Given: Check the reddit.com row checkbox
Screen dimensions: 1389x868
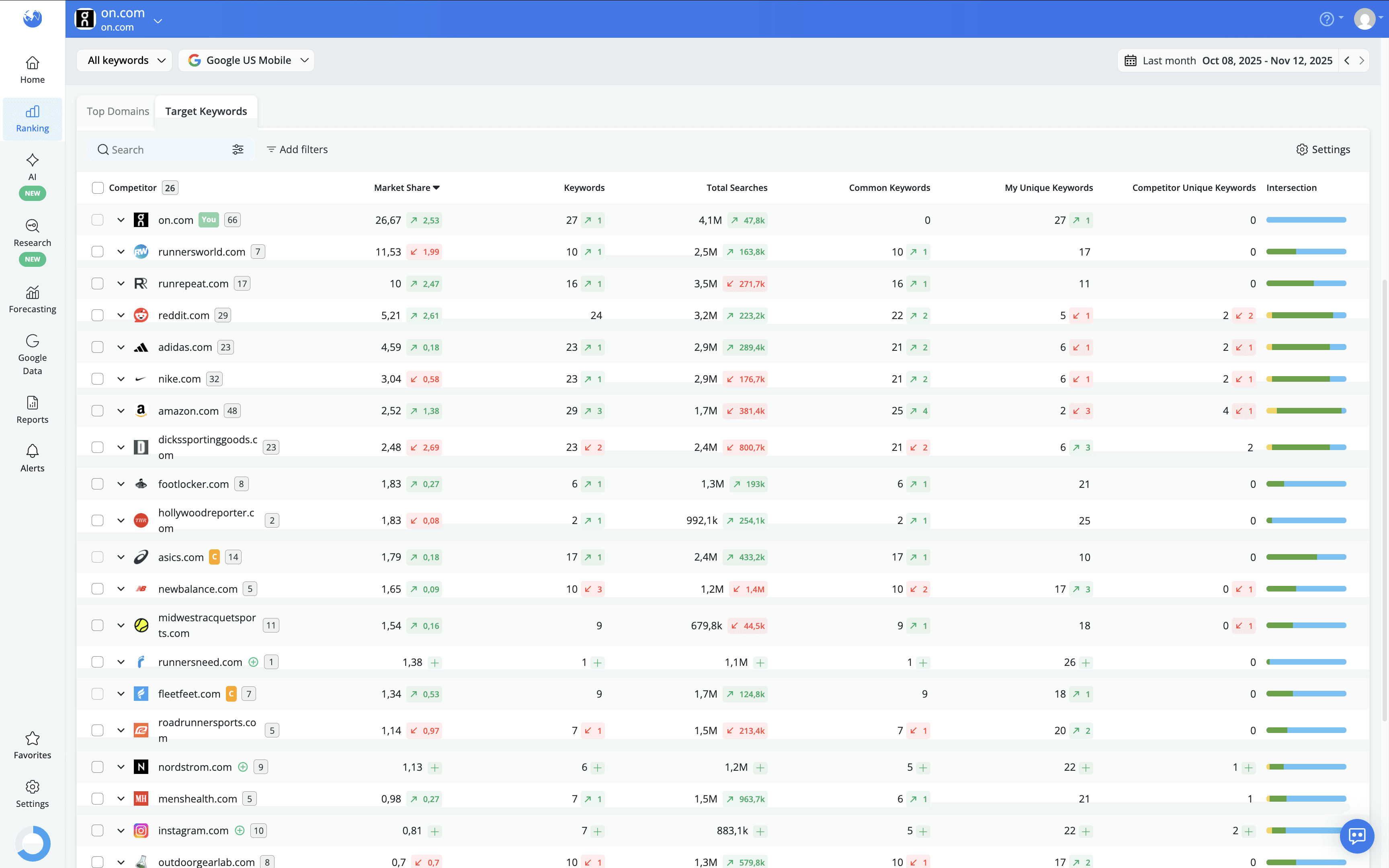Looking at the screenshot, I should coord(98,315).
